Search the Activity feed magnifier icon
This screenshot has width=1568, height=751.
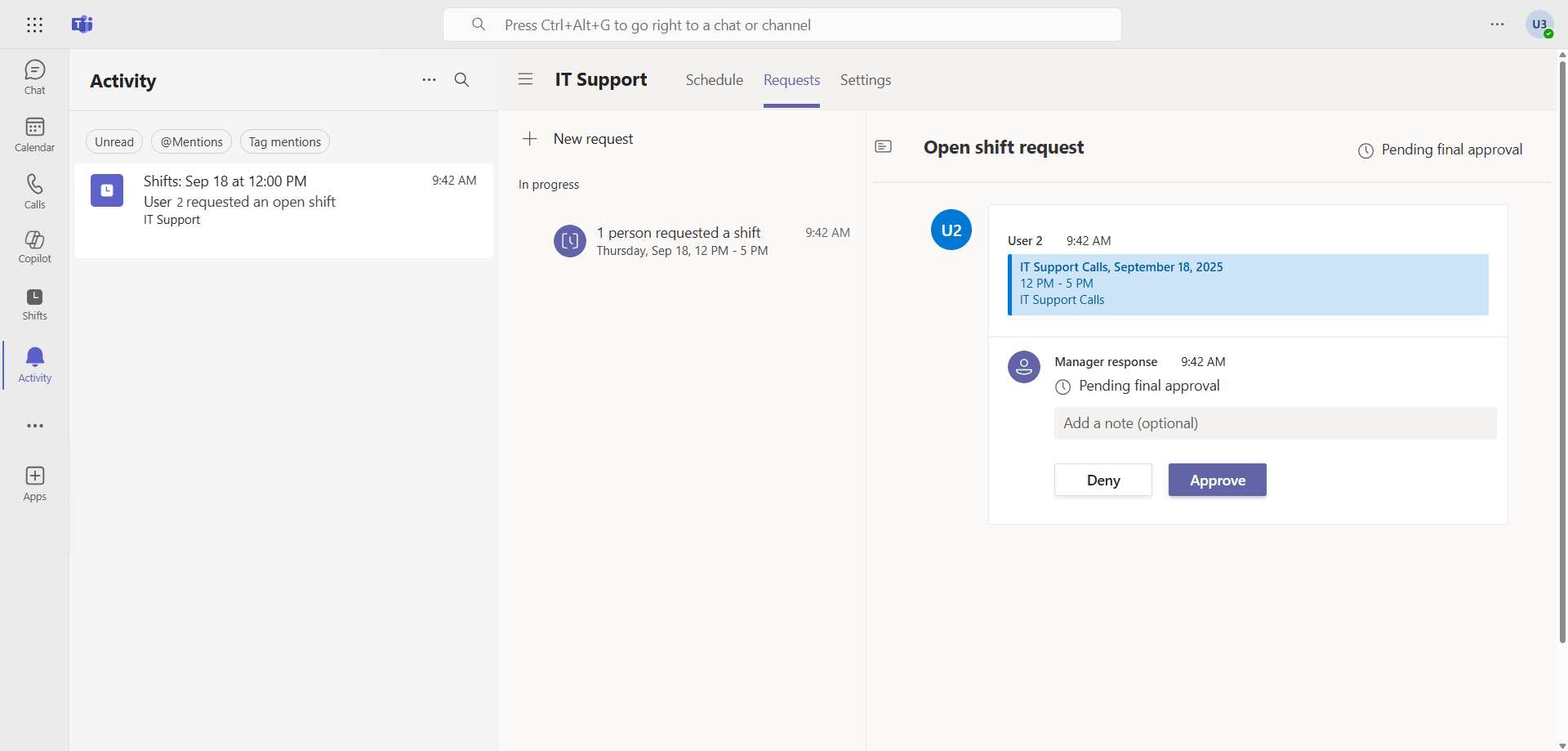pyautogui.click(x=461, y=80)
